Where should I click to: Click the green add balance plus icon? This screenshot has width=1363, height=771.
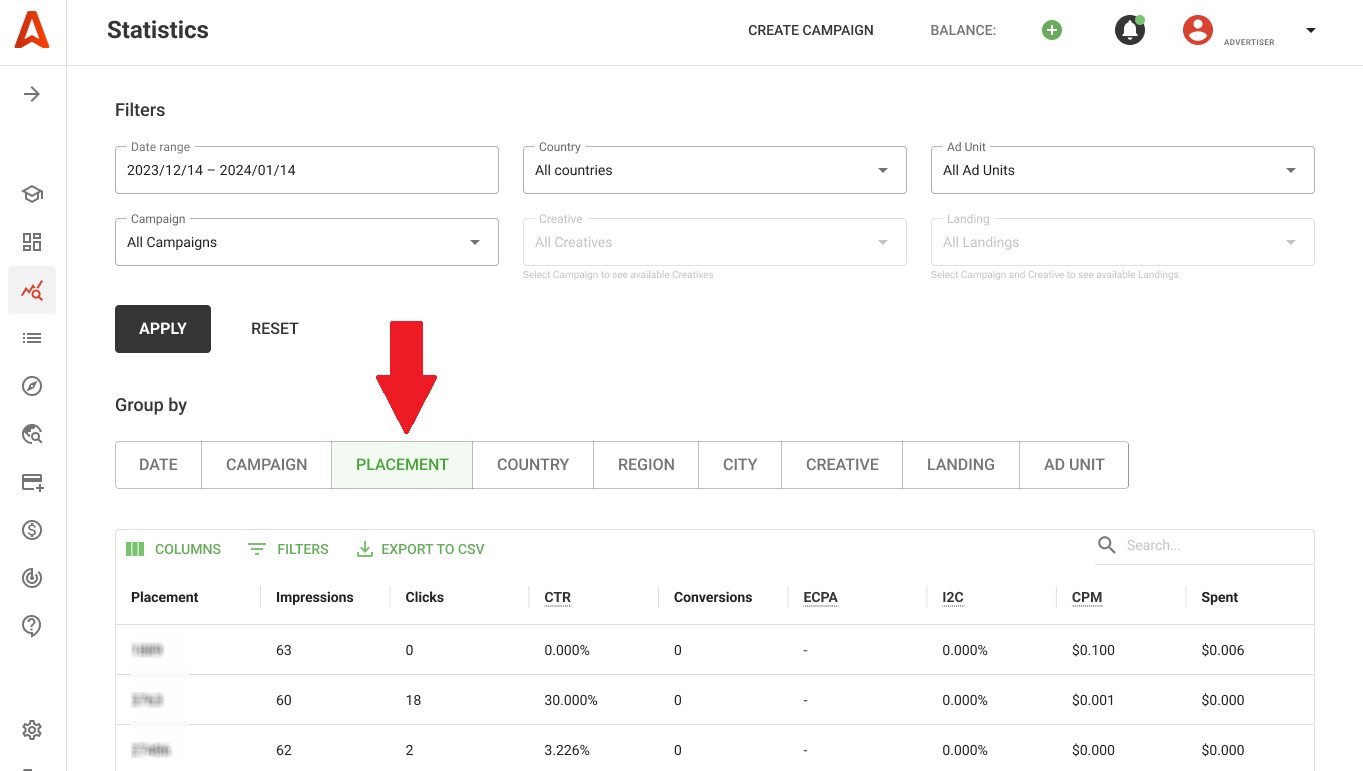click(x=1051, y=30)
